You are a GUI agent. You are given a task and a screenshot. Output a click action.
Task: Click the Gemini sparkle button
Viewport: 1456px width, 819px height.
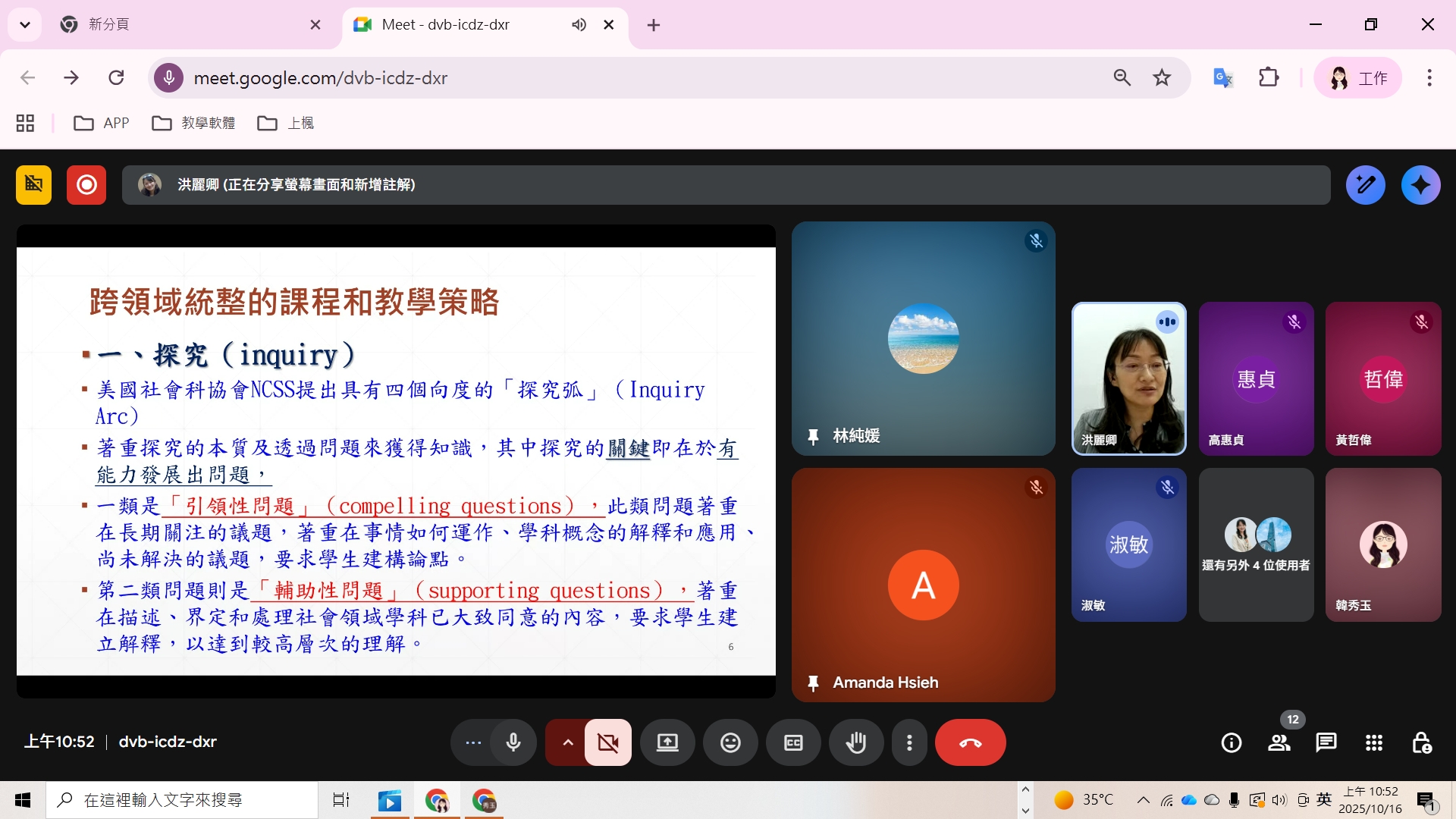point(1420,185)
